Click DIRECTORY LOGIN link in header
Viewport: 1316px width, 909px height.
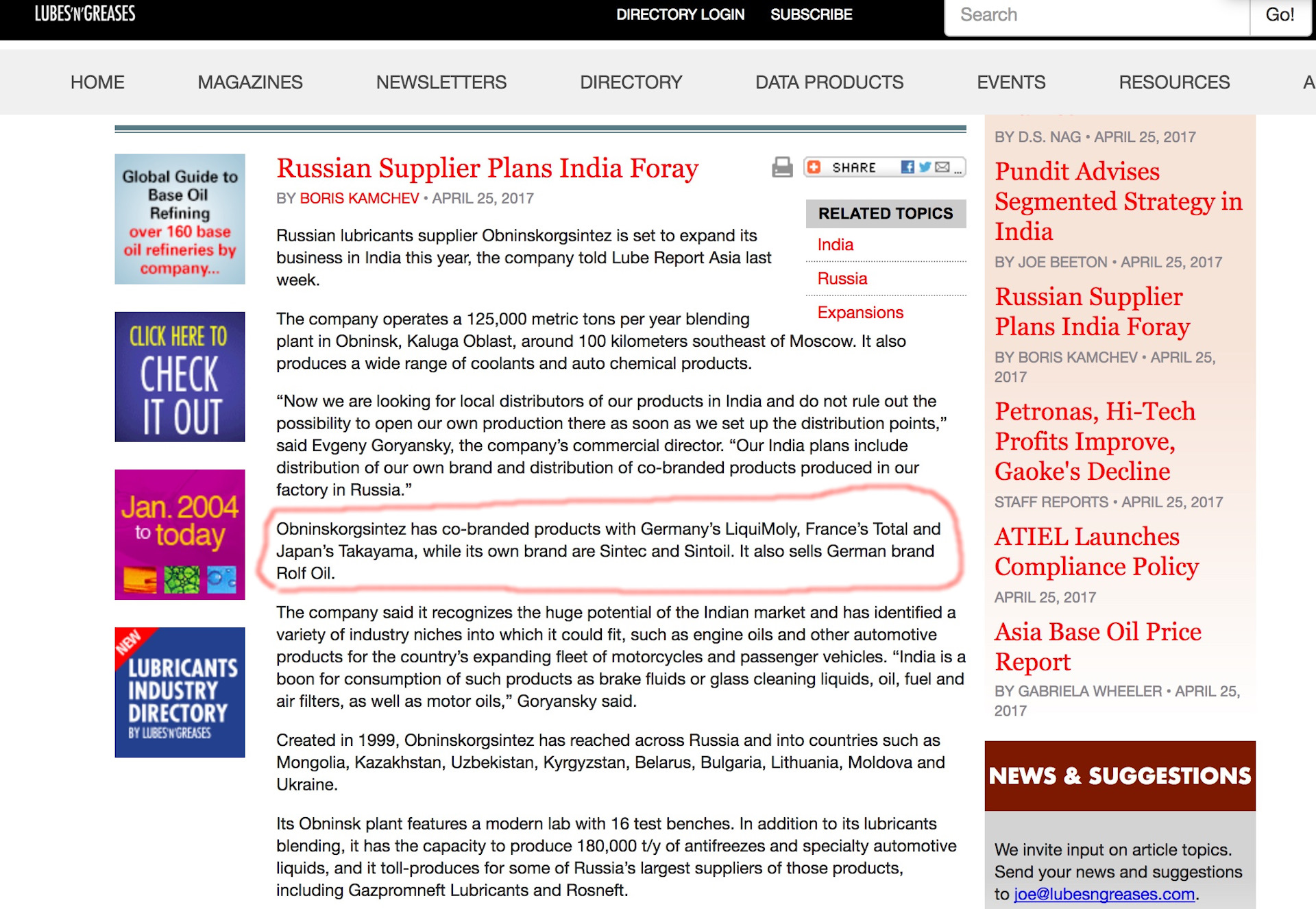(x=680, y=14)
